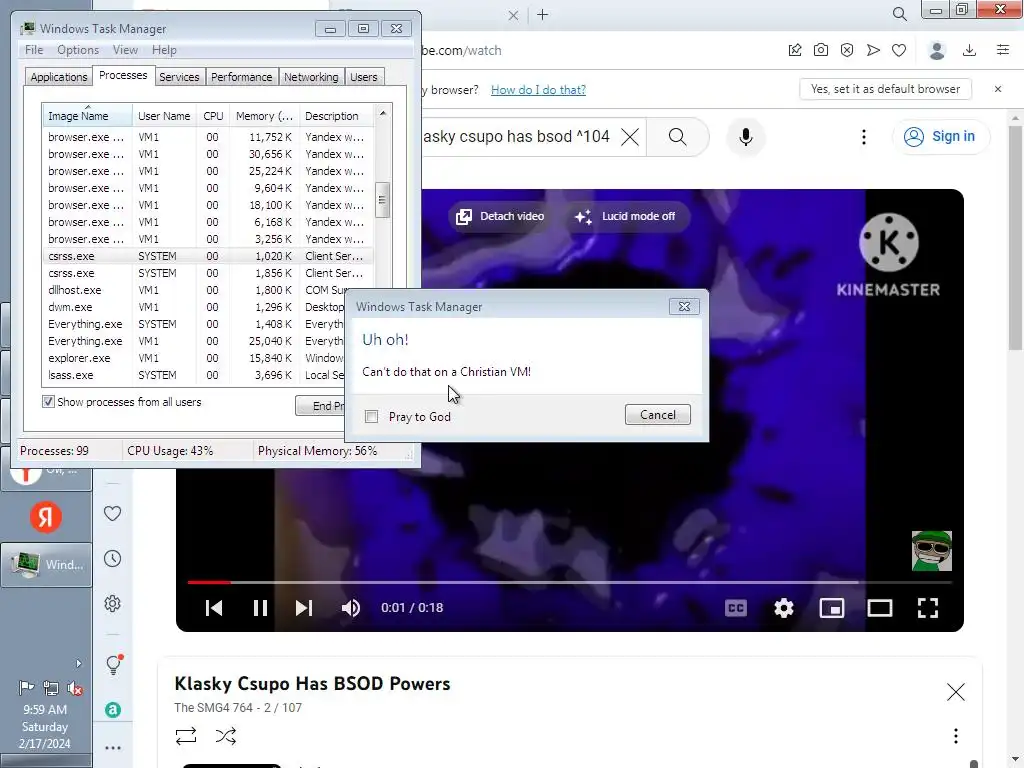Pause the YouTube video

[x=260, y=608]
